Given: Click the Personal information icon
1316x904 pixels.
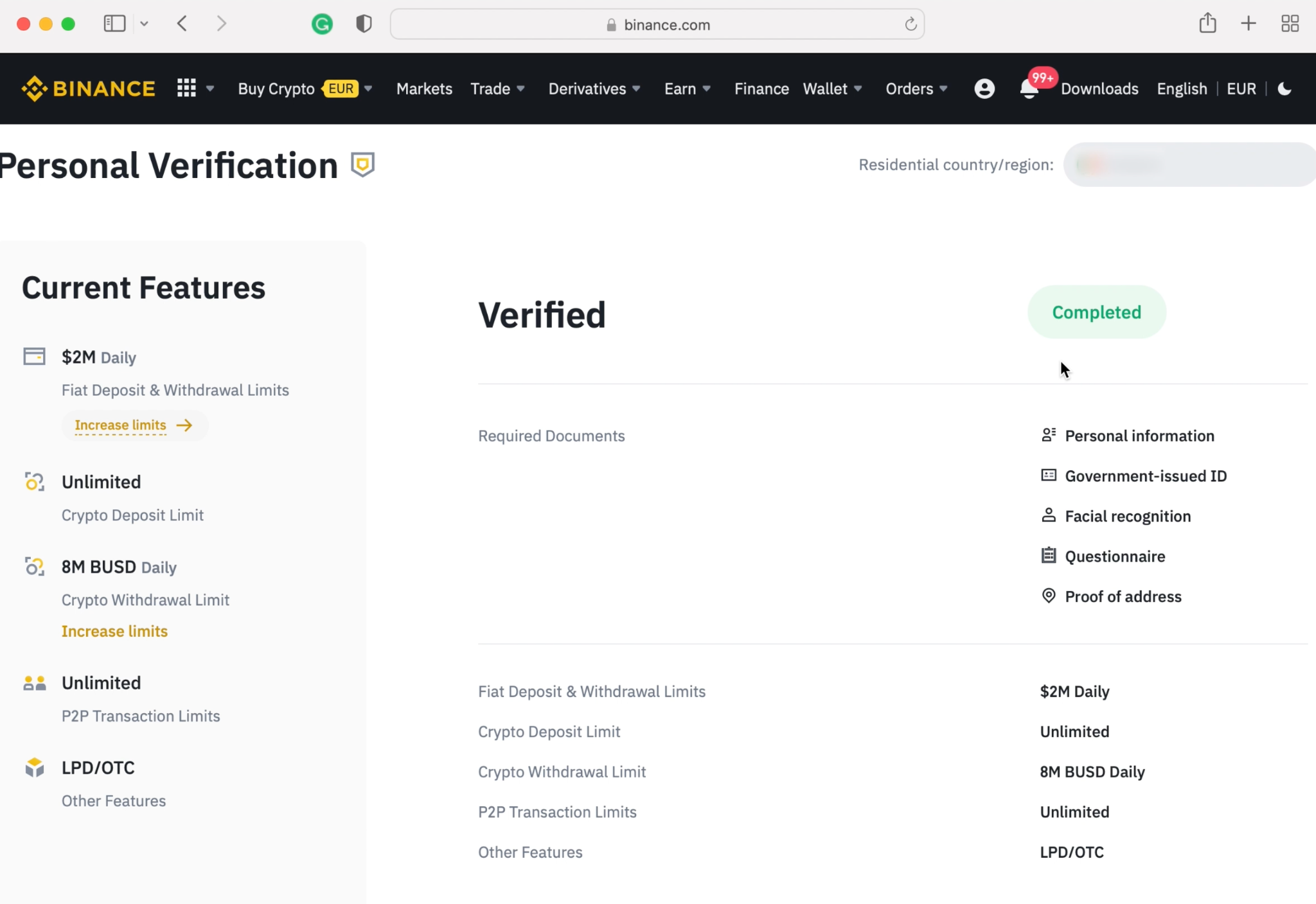Looking at the screenshot, I should [1048, 435].
